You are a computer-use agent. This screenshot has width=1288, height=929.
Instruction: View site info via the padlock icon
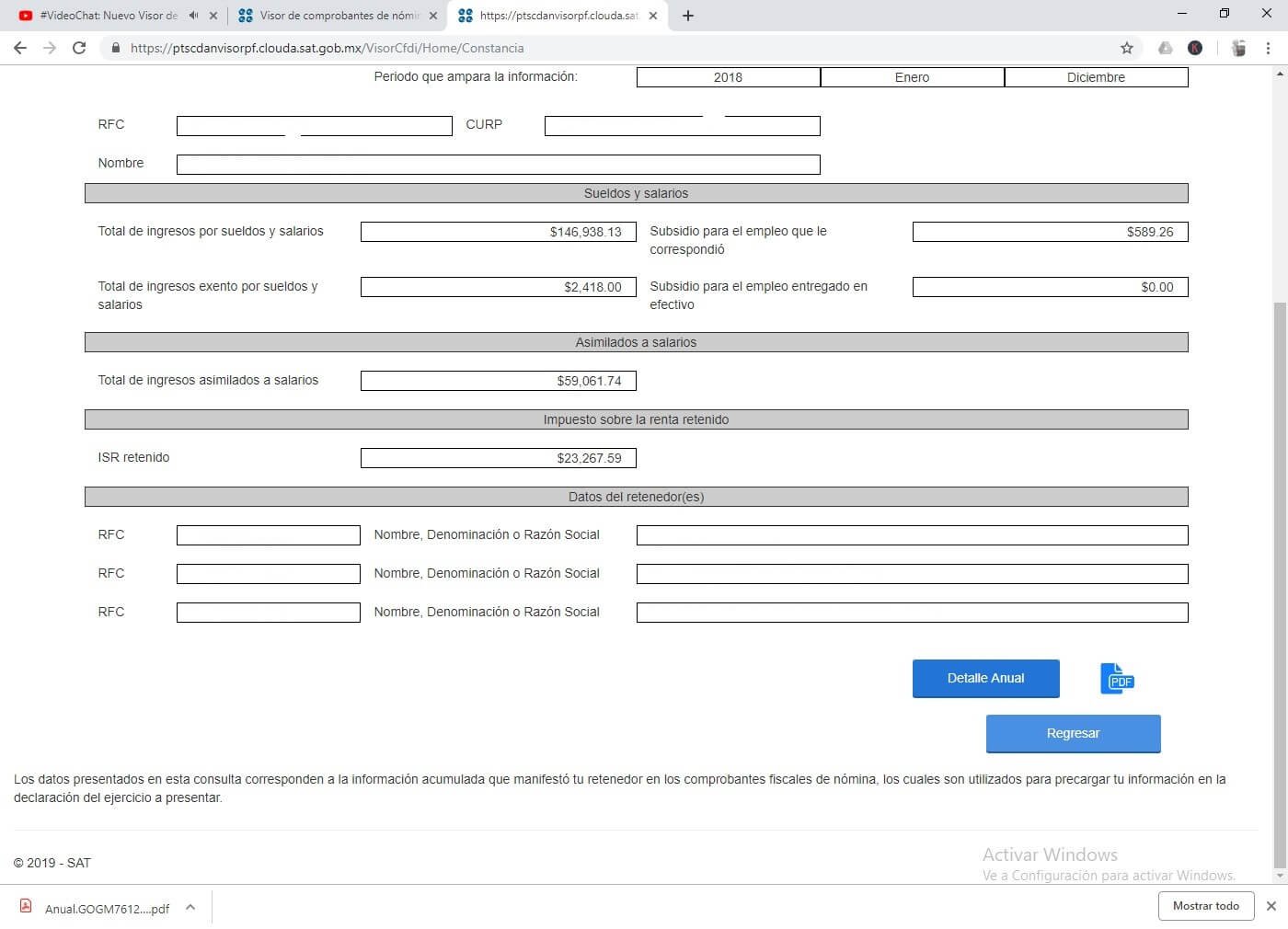[115, 48]
